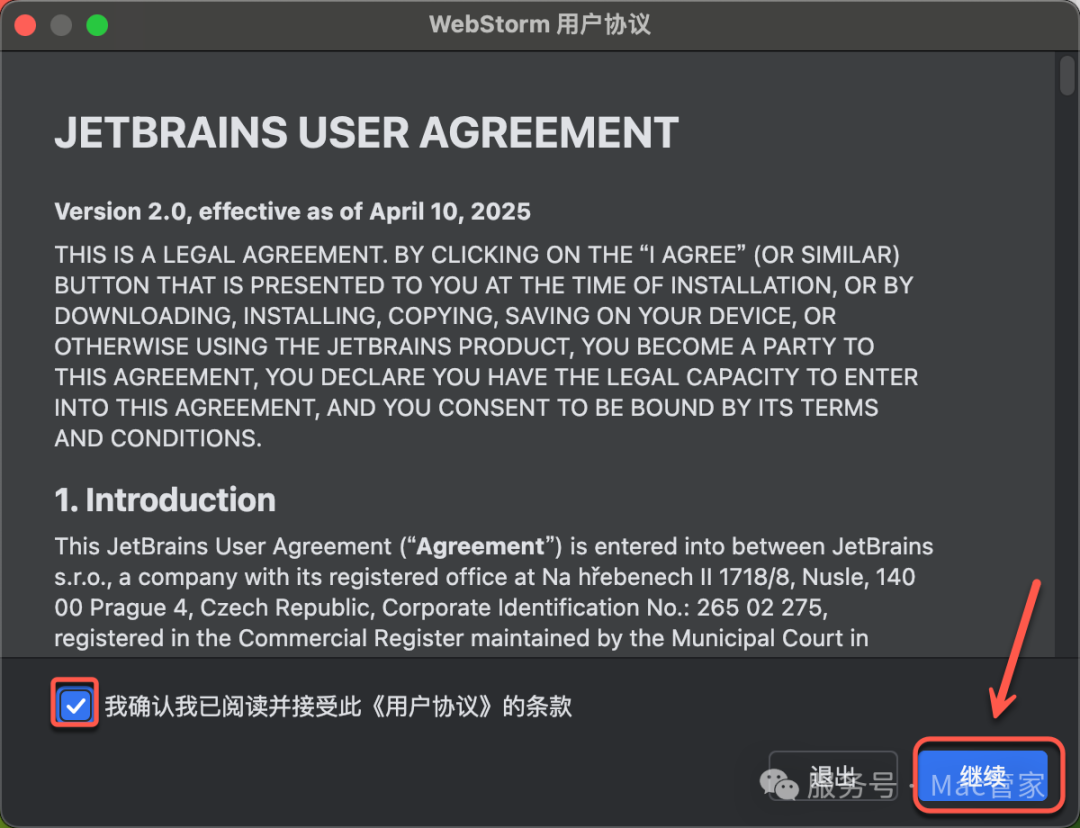Click the 1. Introduction section heading
Image resolution: width=1080 pixels, height=828 pixels.
click(165, 500)
